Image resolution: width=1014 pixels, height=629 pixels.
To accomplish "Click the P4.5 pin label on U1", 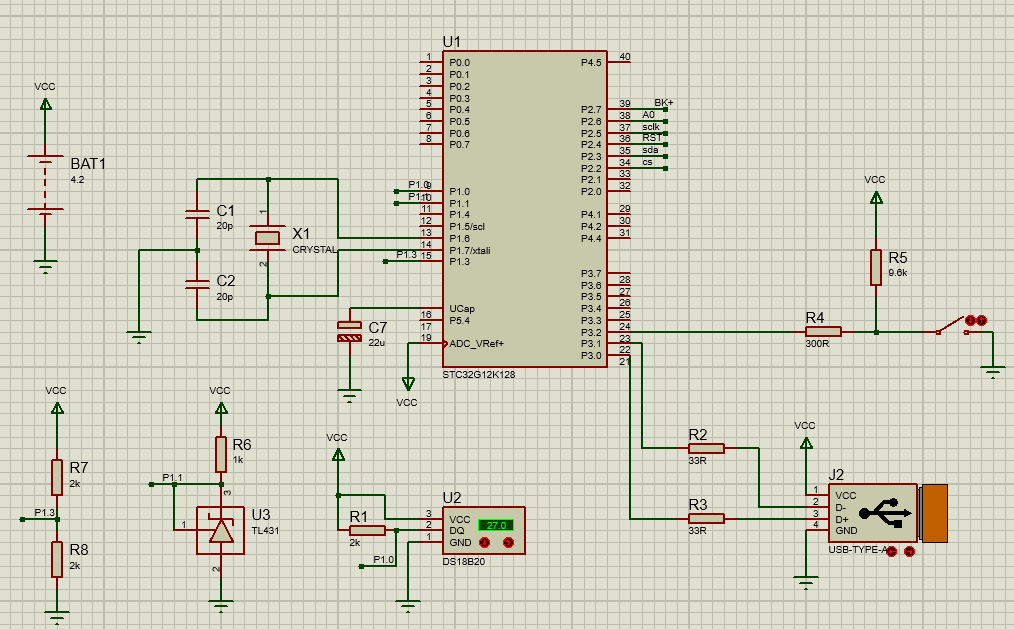I will pos(590,63).
